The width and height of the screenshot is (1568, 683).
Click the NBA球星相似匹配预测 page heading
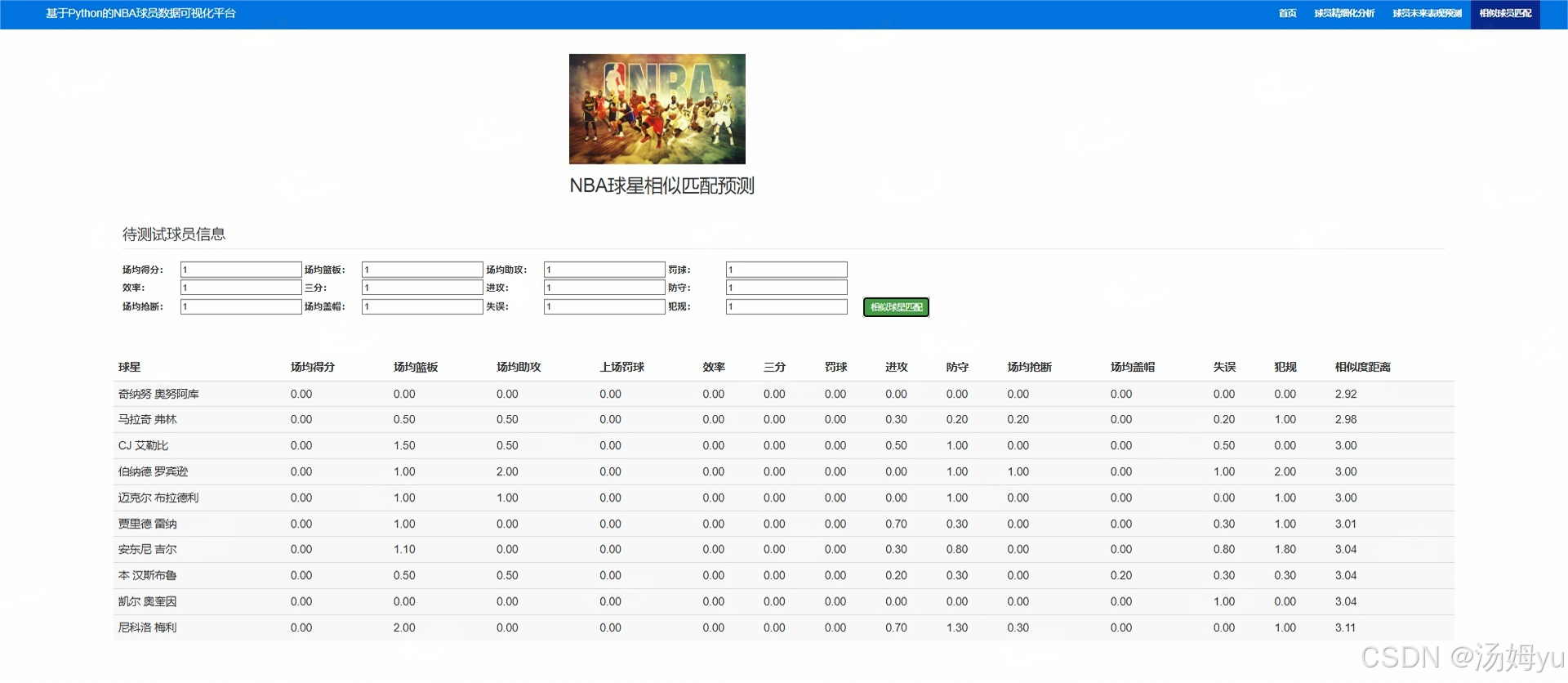click(661, 186)
